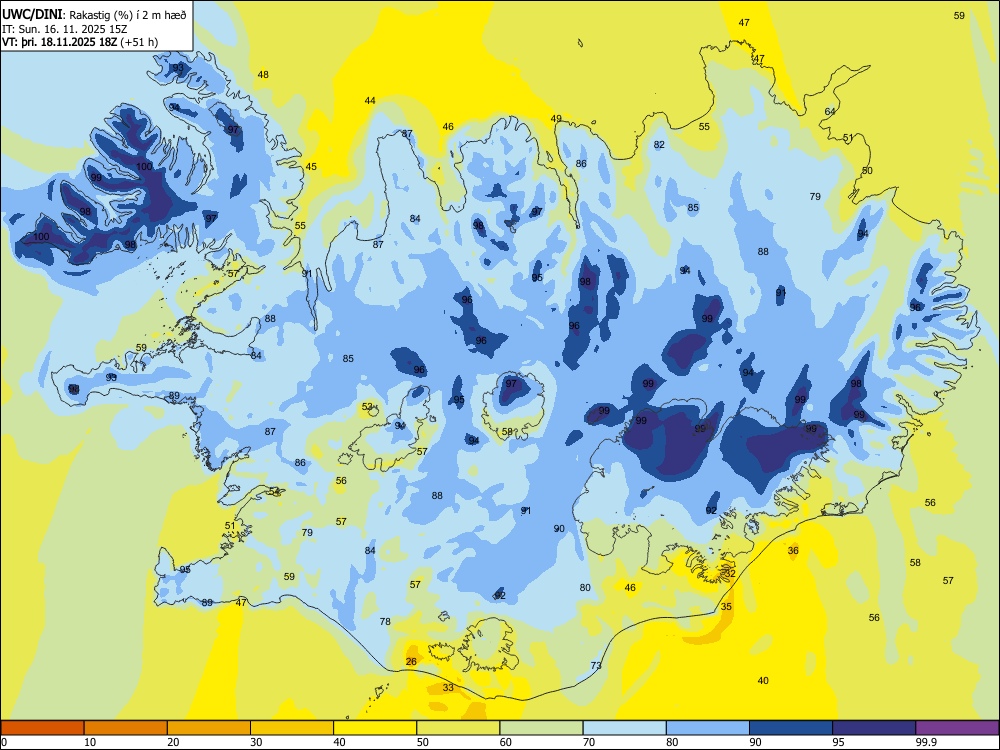Click the purple above-99.9 legend swatch
The image size is (1000, 750).
point(957,728)
